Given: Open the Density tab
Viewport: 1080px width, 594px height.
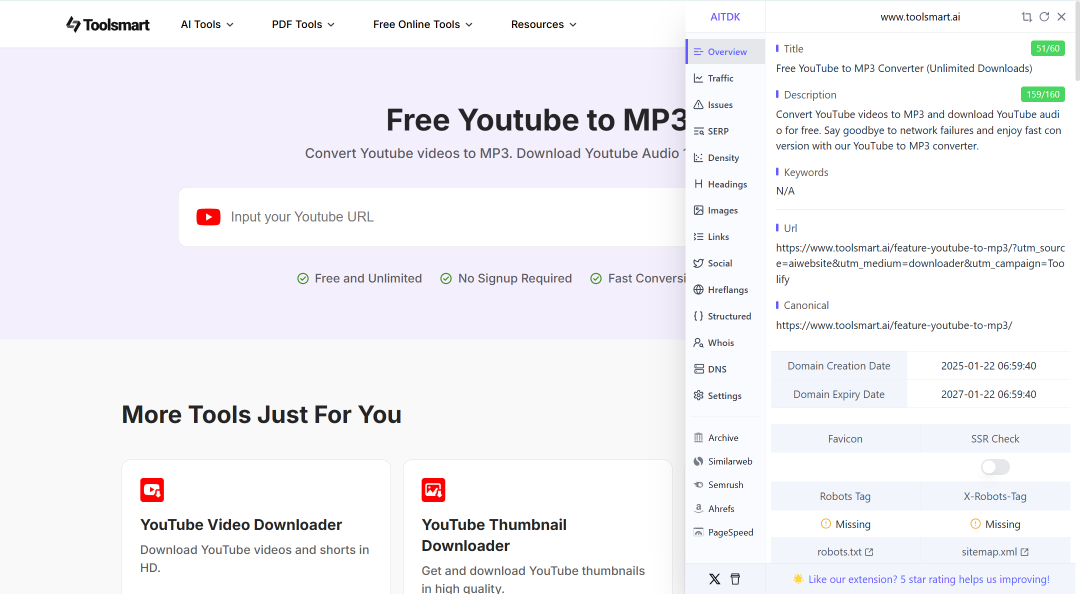Looking at the screenshot, I should tap(726, 158).
